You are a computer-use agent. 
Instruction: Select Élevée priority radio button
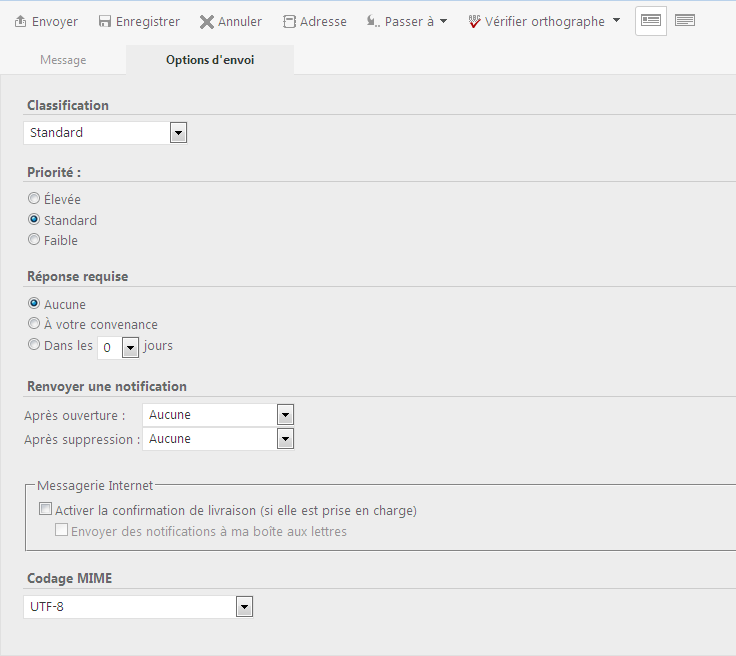point(34,198)
